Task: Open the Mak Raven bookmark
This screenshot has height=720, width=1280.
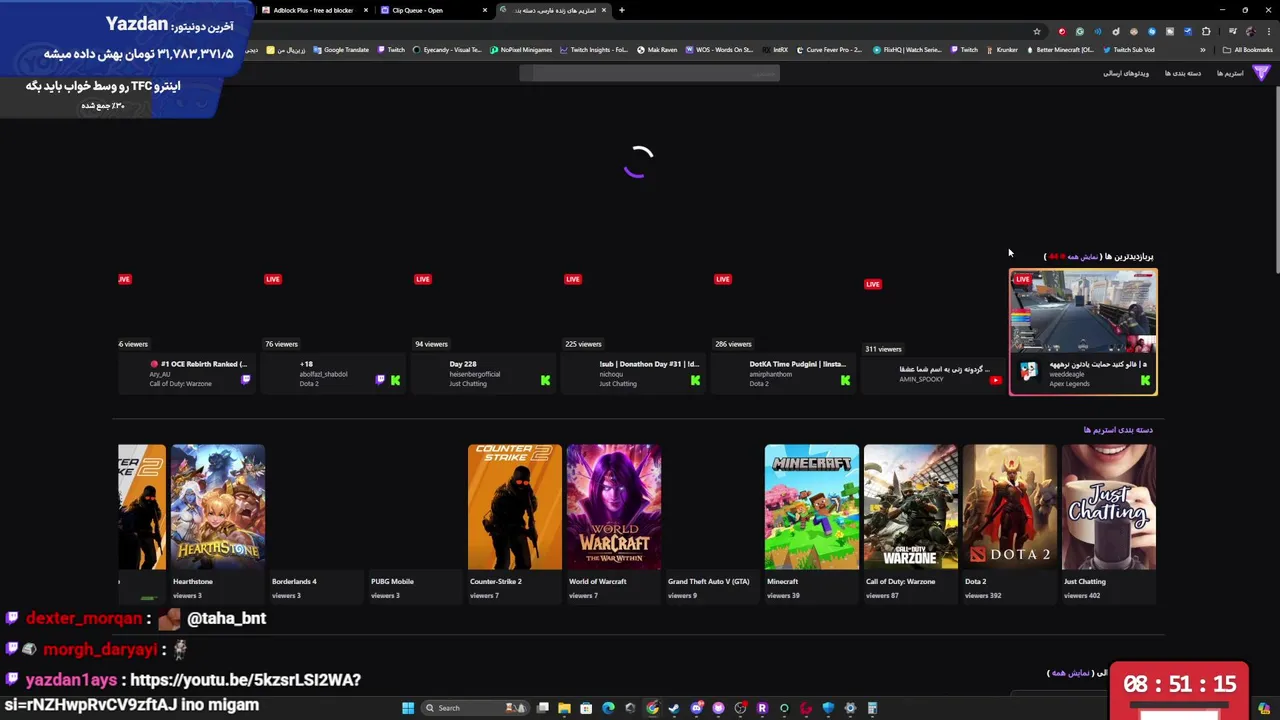Action: pos(657,50)
